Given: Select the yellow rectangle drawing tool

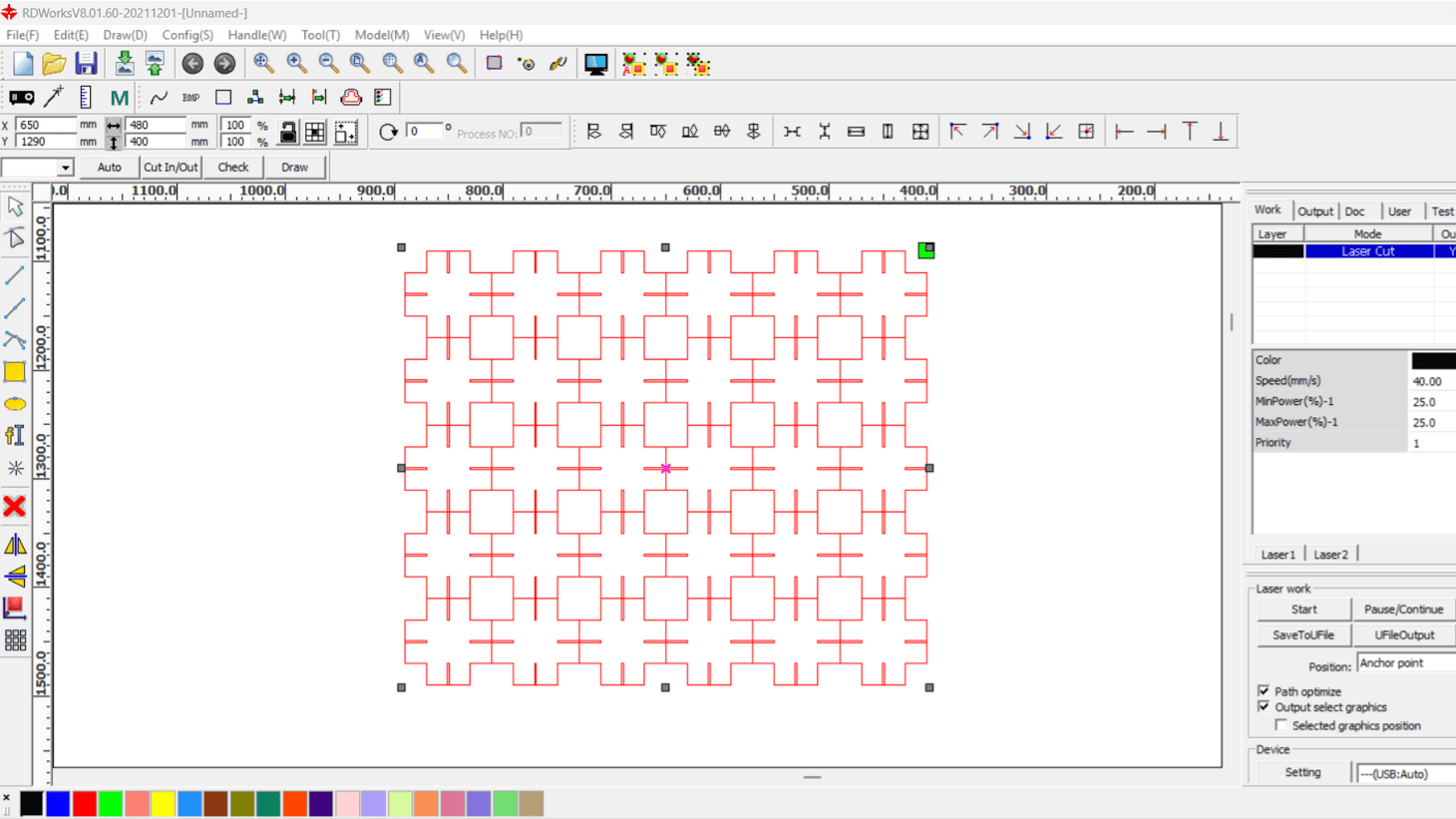Looking at the screenshot, I should click(15, 372).
